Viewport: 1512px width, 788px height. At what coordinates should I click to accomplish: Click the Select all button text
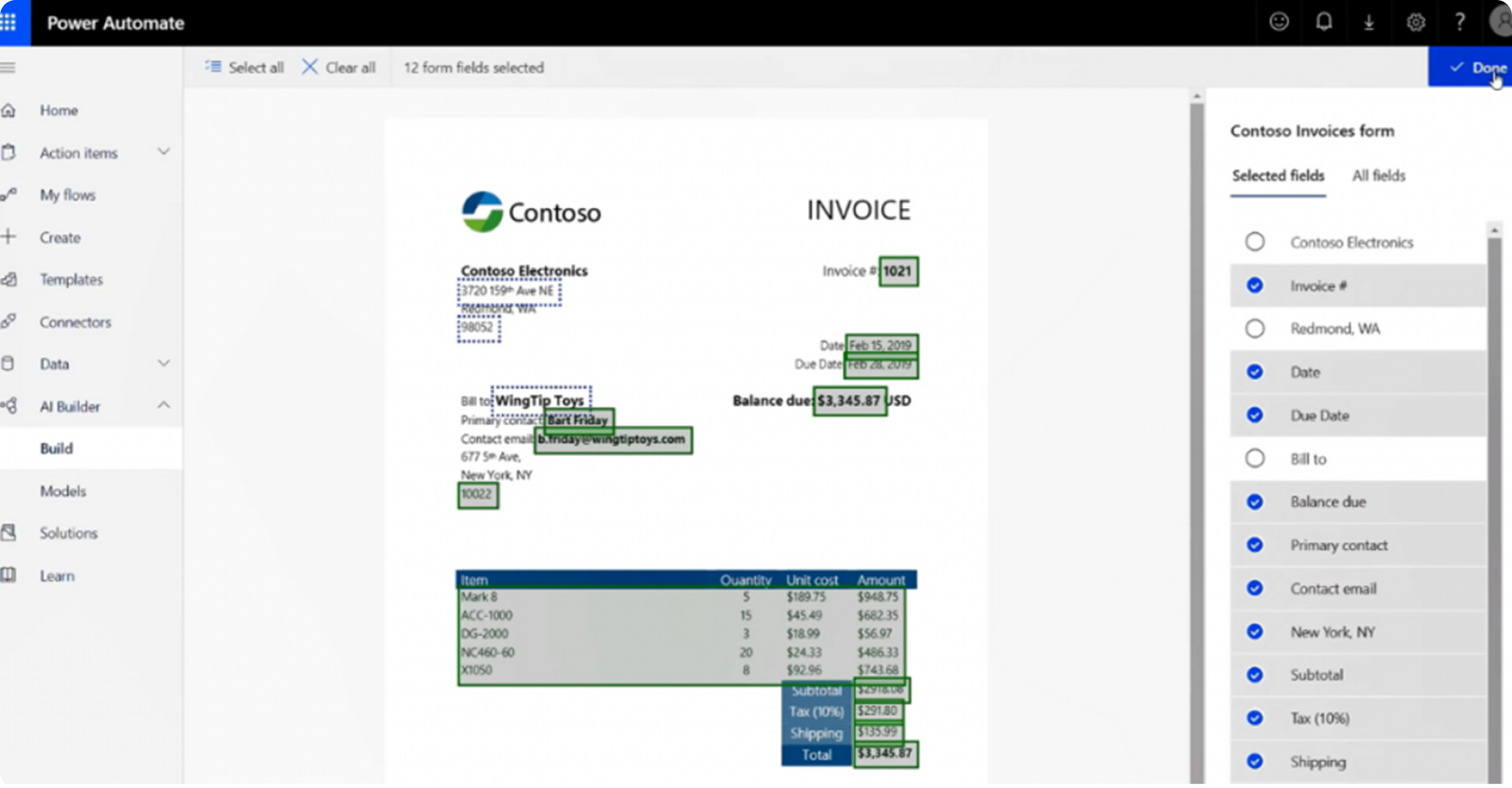coord(256,68)
